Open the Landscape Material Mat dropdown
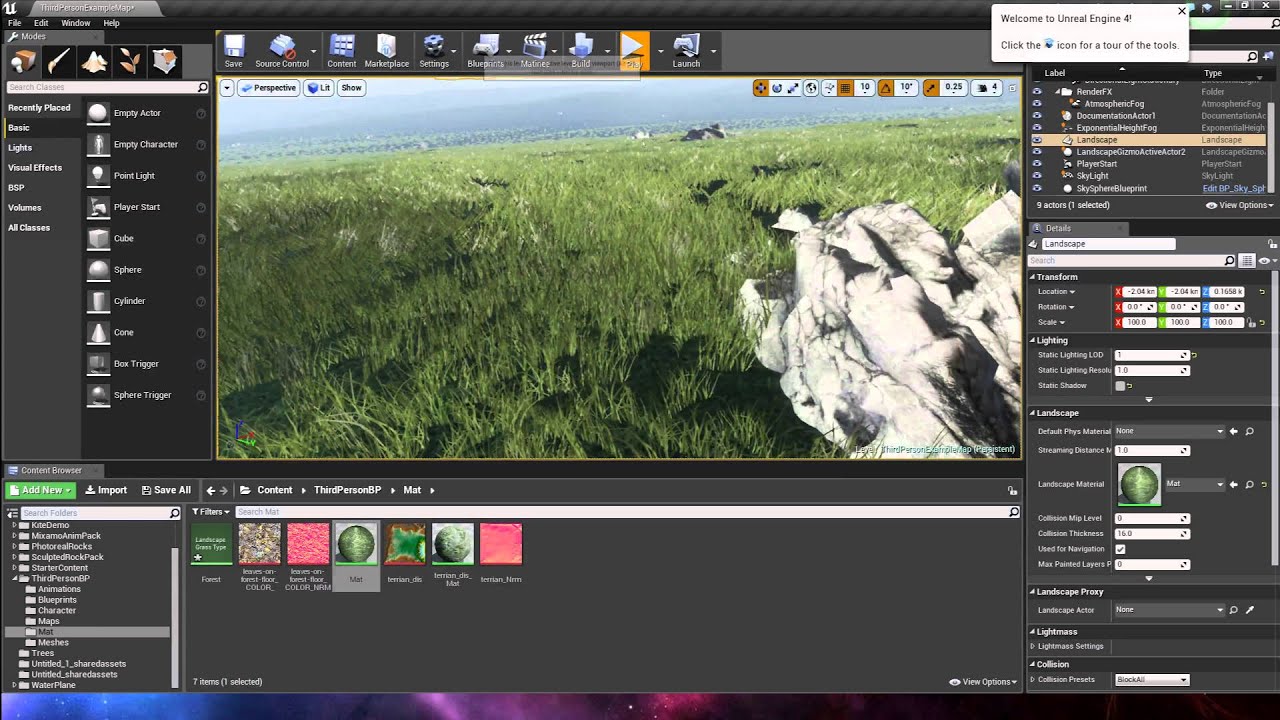Screen dimensions: 1280x720 (x=1195, y=484)
